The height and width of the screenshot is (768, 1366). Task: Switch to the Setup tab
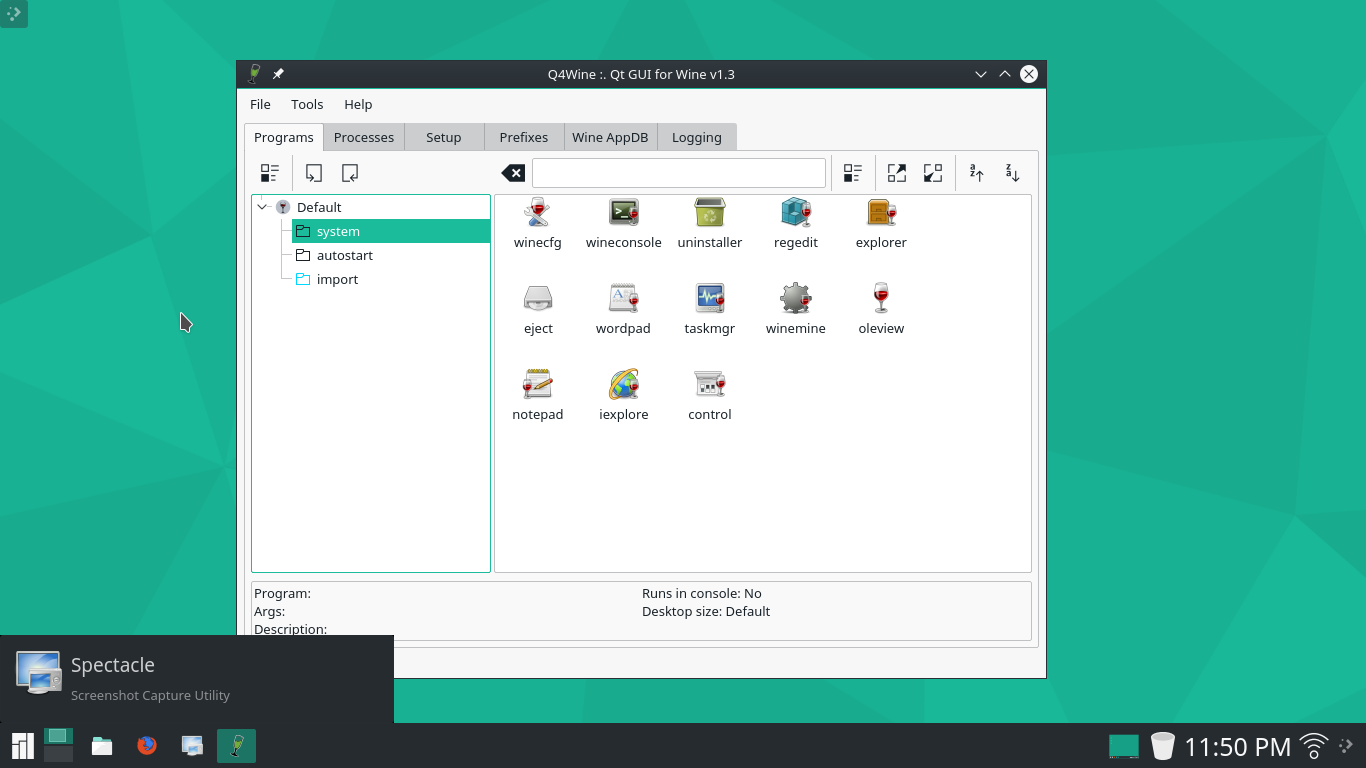[x=444, y=137]
